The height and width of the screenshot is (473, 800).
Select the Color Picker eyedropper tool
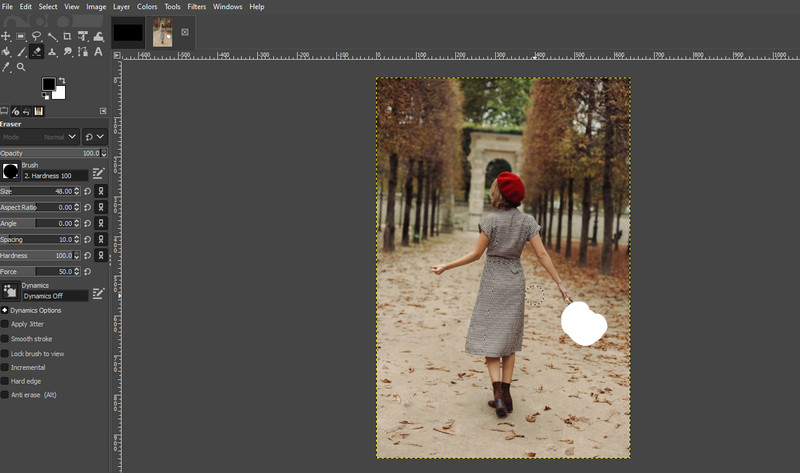click(x=6, y=66)
